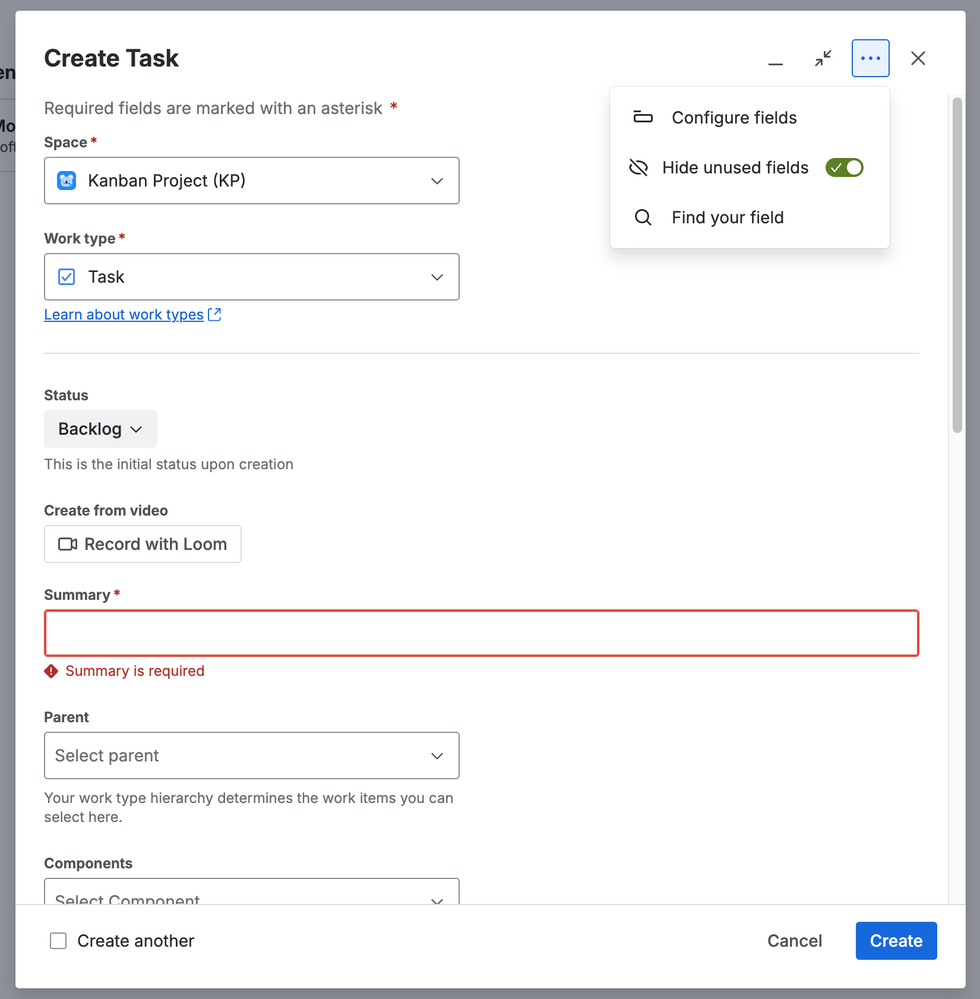Open the Select parent dropdown
980x999 pixels.
click(252, 756)
